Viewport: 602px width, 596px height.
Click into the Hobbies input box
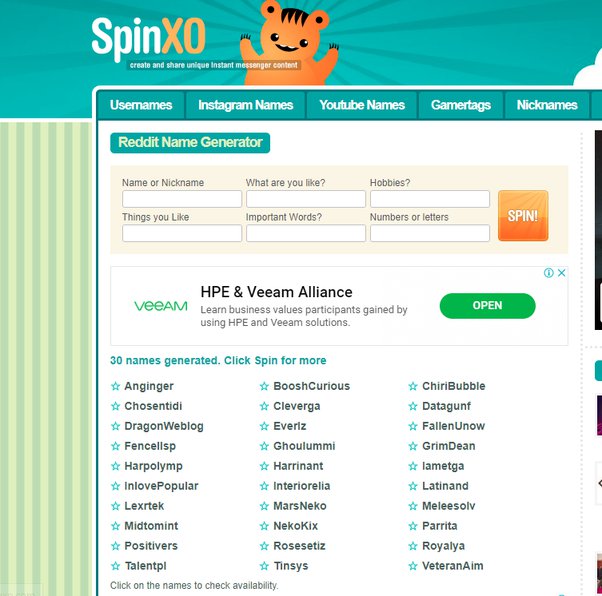pyautogui.click(x=430, y=199)
